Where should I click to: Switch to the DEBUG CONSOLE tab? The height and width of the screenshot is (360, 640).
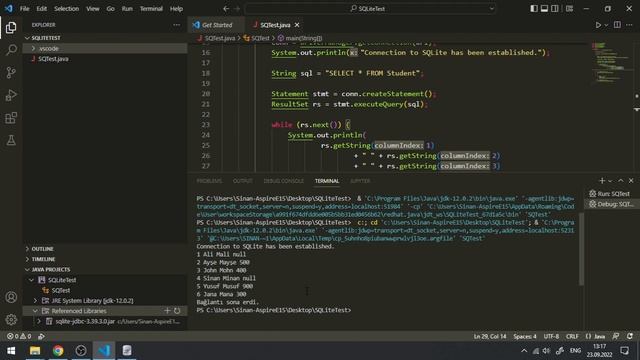(284, 181)
